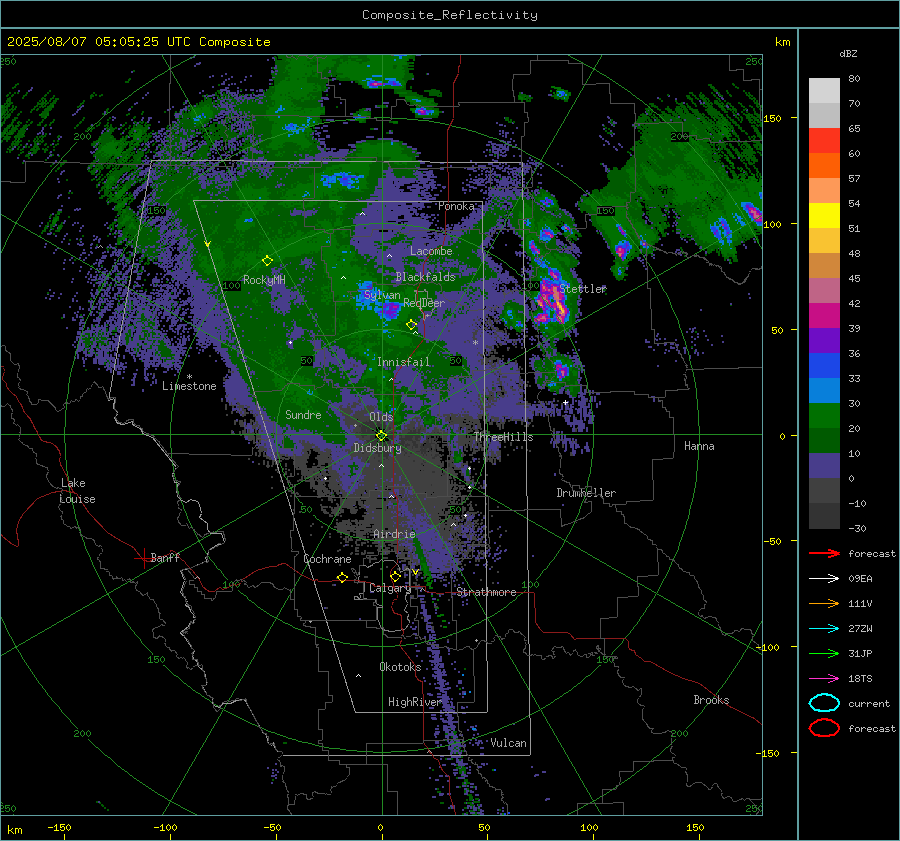
Task: Select the yellow diamond marker above Calgary
Action: (395, 576)
